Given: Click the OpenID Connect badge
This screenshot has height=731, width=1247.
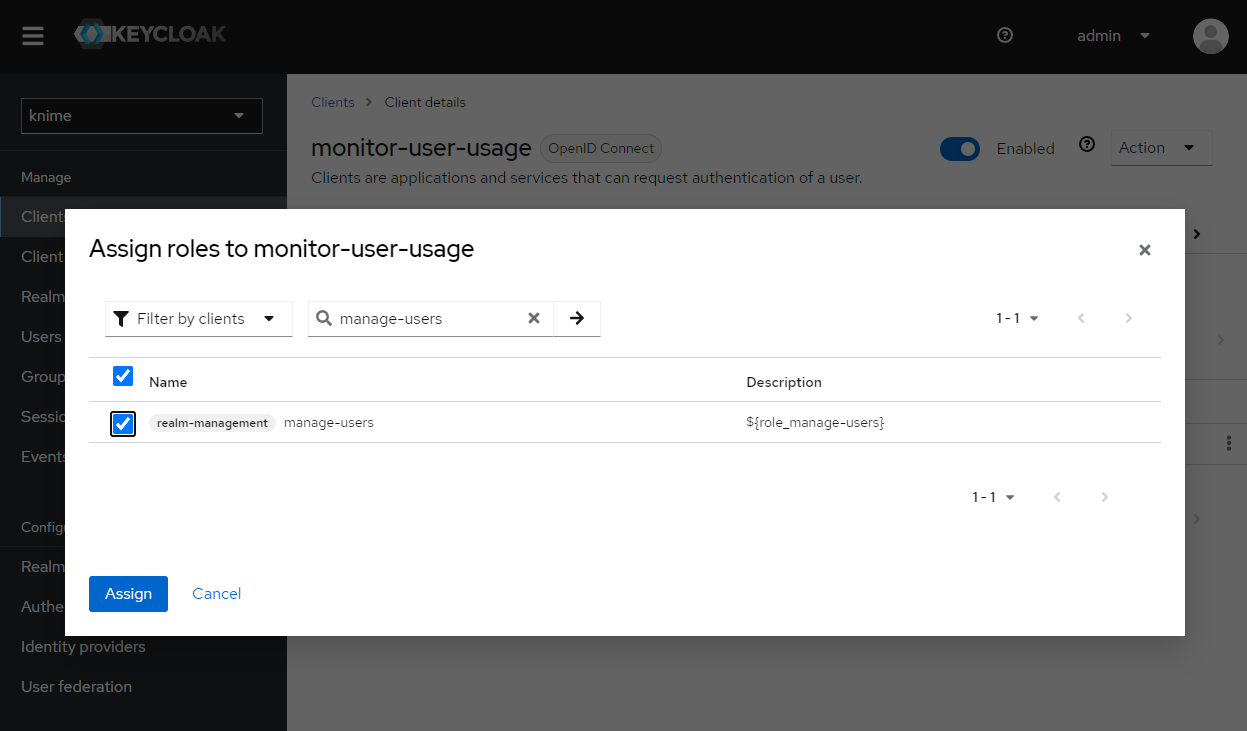Looking at the screenshot, I should [x=601, y=149].
